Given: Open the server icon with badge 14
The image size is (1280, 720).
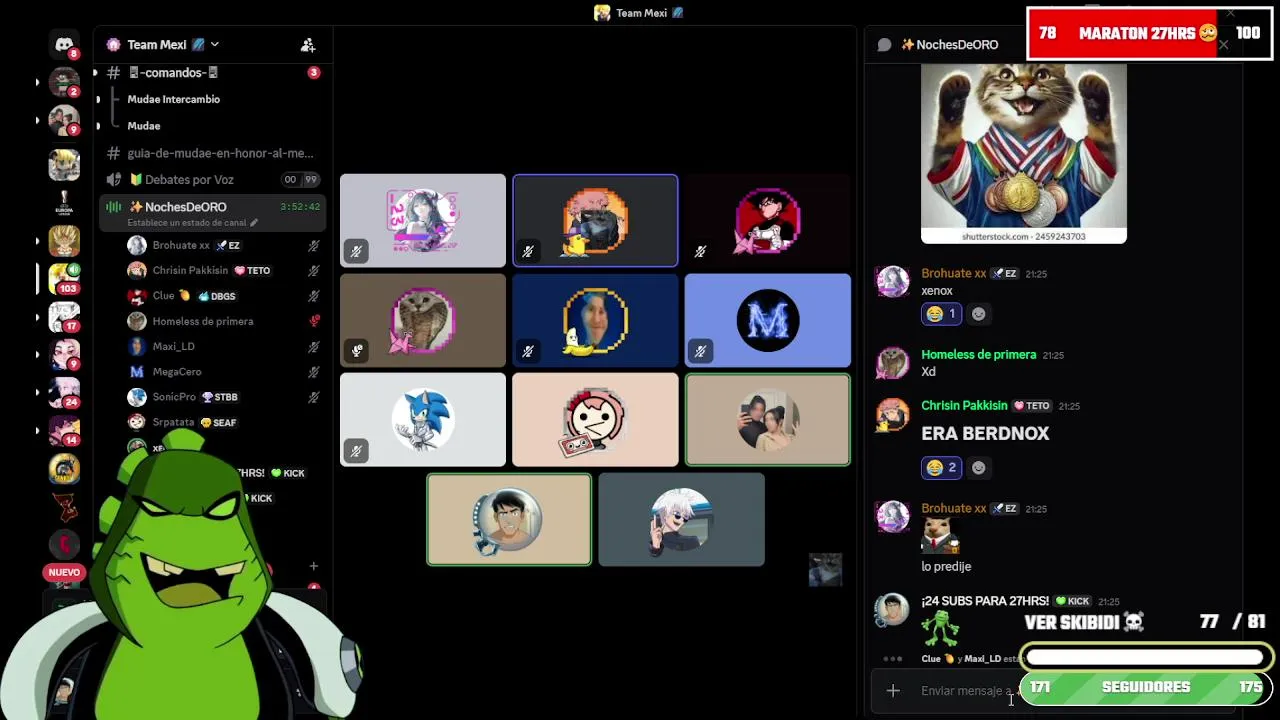Looking at the screenshot, I should click(64, 430).
